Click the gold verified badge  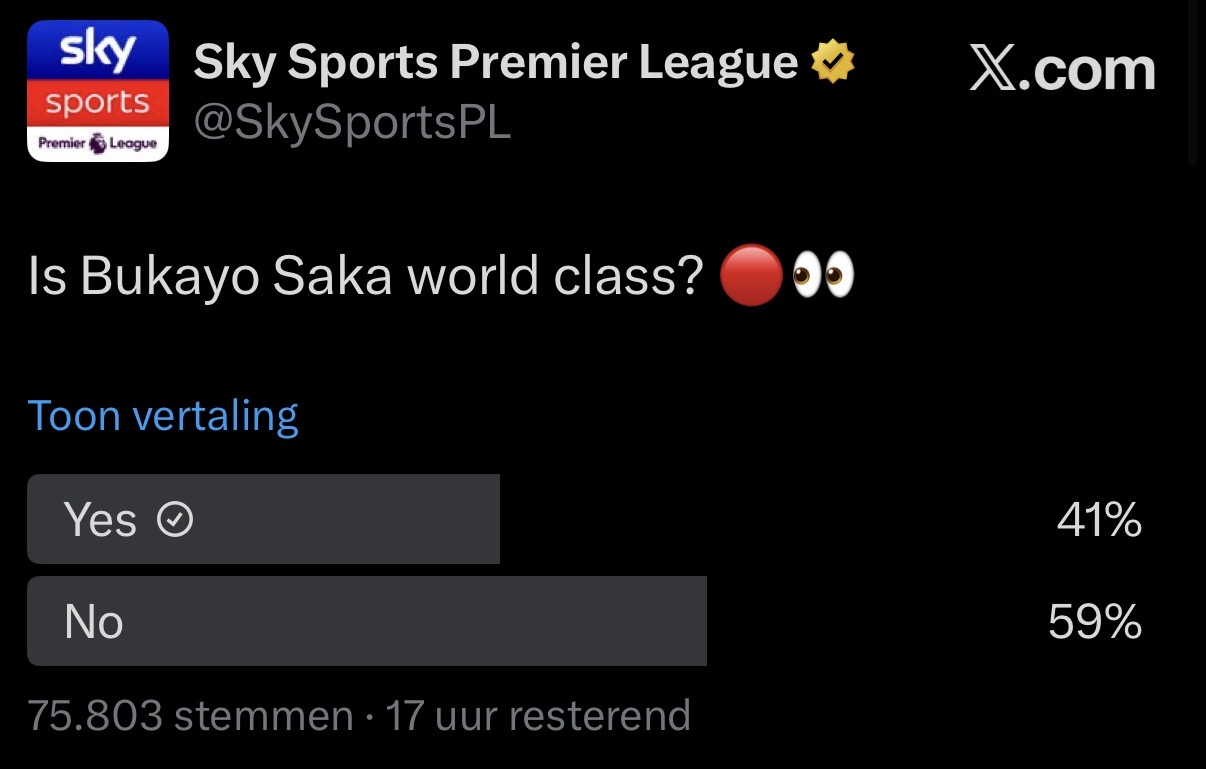coord(832,63)
